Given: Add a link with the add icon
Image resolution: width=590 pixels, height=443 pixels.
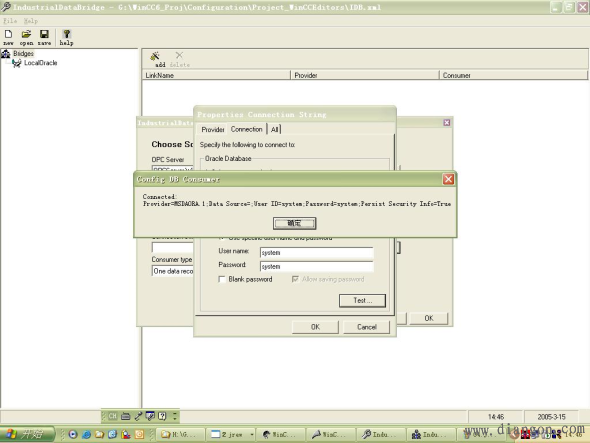Looking at the screenshot, I should [x=155, y=59].
